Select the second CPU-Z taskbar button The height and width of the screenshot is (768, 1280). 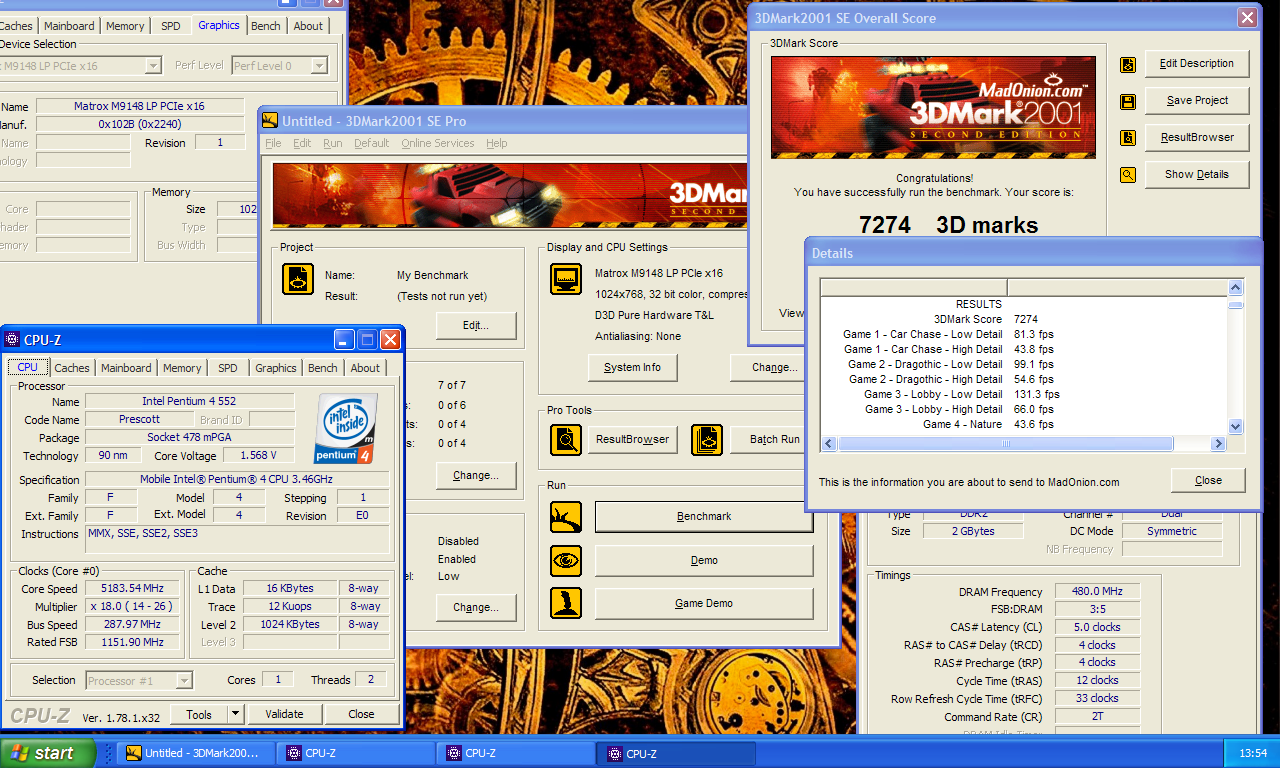[513, 753]
